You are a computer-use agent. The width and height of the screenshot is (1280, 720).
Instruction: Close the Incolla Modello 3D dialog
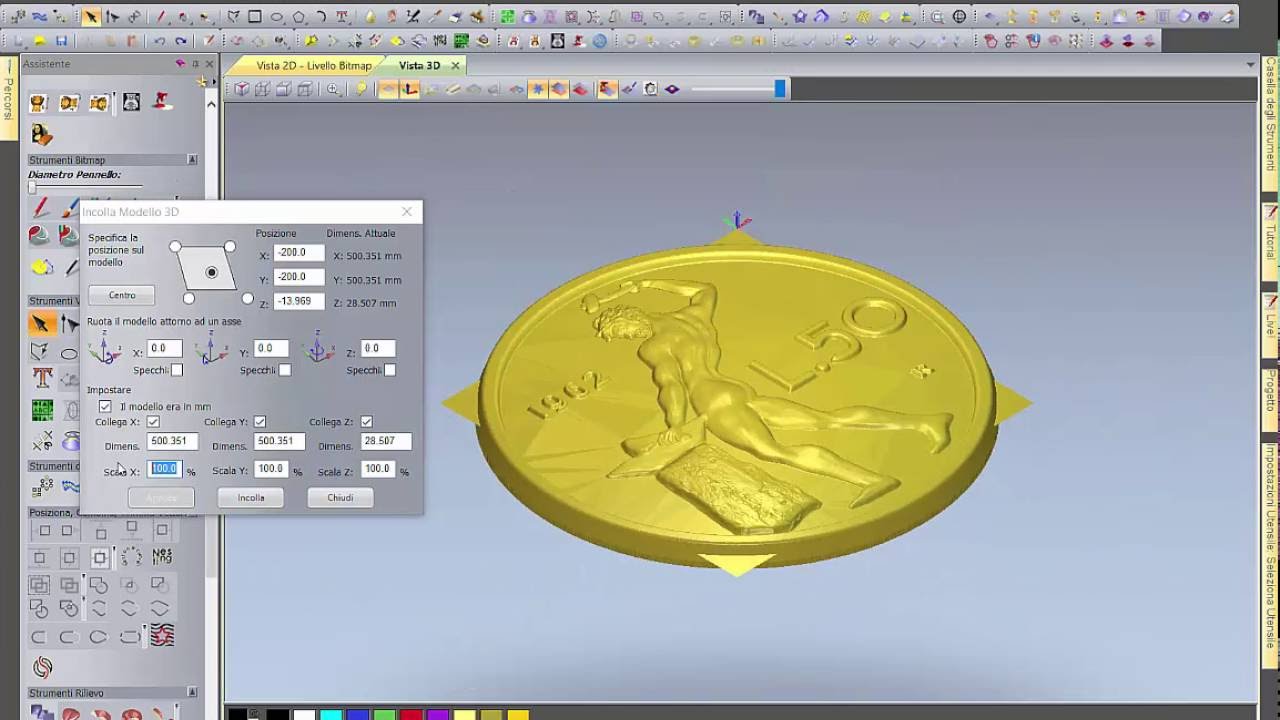coord(406,211)
